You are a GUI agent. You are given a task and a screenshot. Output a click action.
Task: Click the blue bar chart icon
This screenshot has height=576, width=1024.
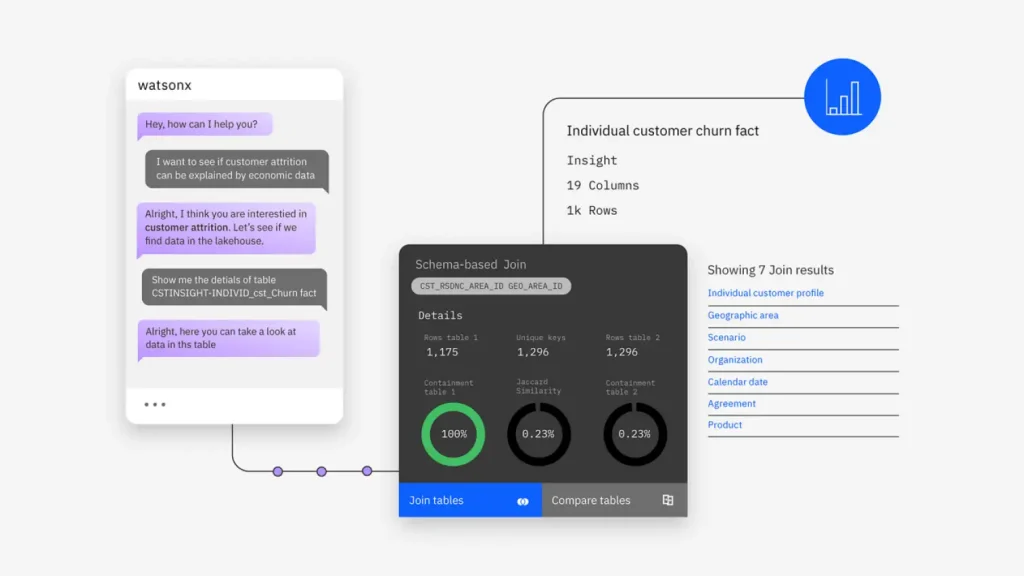(842, 97)
